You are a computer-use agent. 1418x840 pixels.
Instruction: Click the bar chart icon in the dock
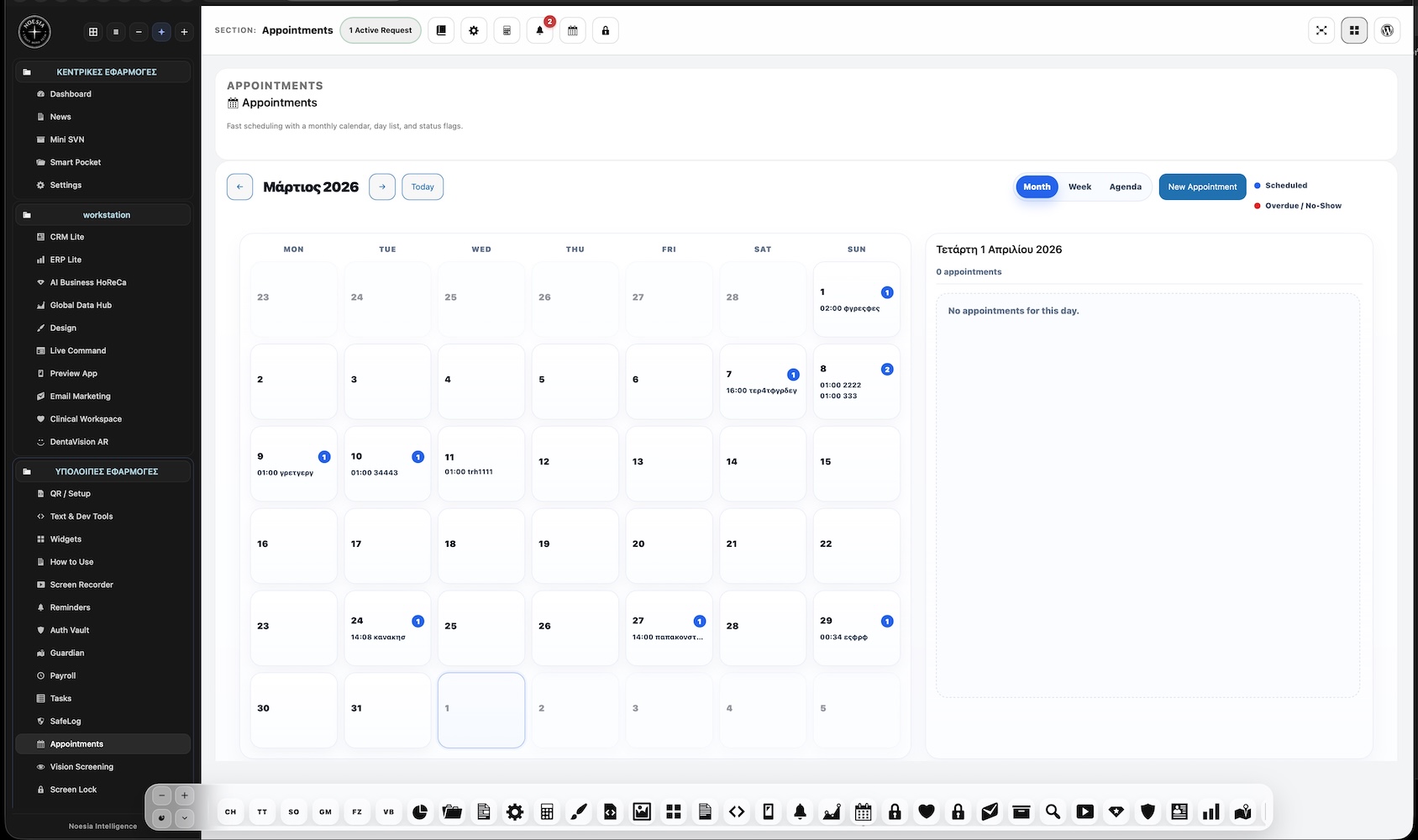(1211, 811)
